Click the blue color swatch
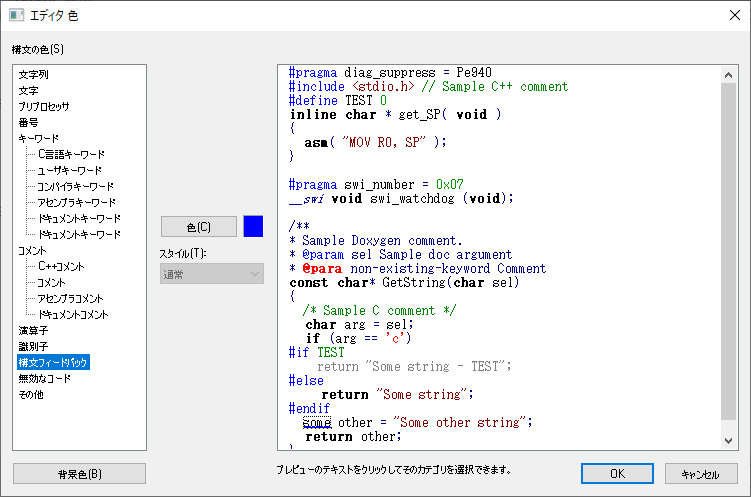Screen dimensions: 751x497 [253, 227]
